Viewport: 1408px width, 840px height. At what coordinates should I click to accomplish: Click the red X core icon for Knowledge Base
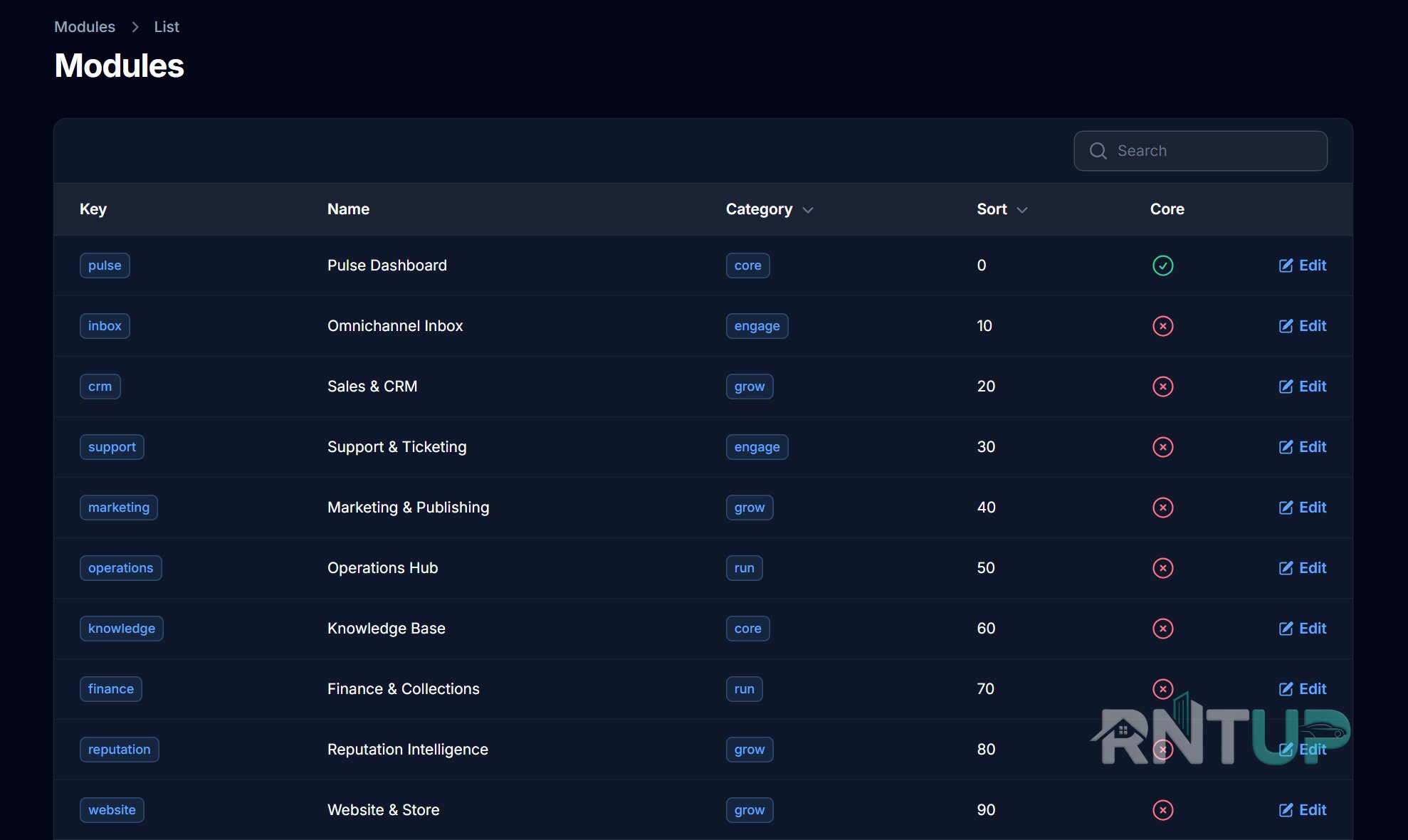[1162, 629]
